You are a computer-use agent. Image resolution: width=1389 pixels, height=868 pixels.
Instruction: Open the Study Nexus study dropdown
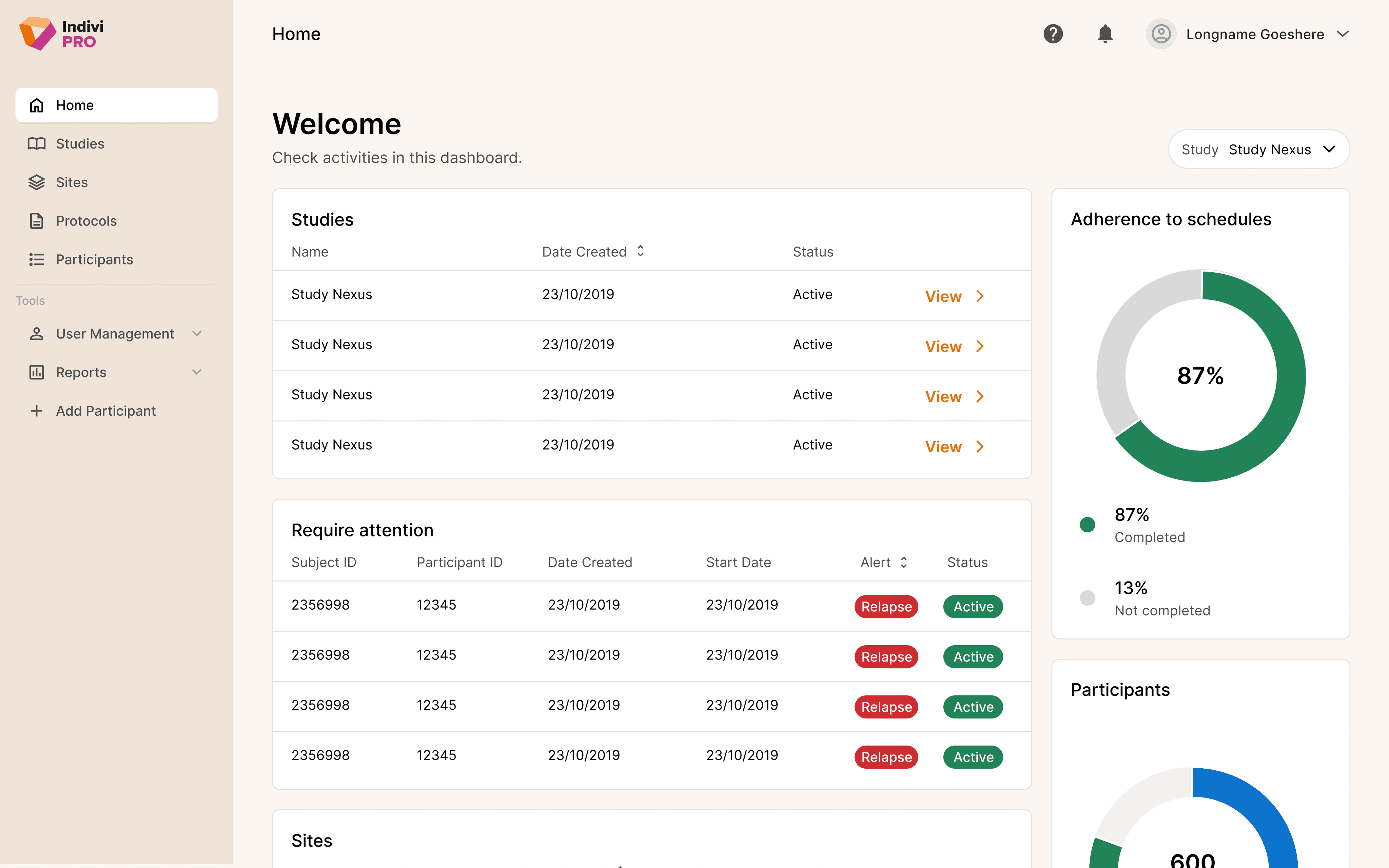1259,149
